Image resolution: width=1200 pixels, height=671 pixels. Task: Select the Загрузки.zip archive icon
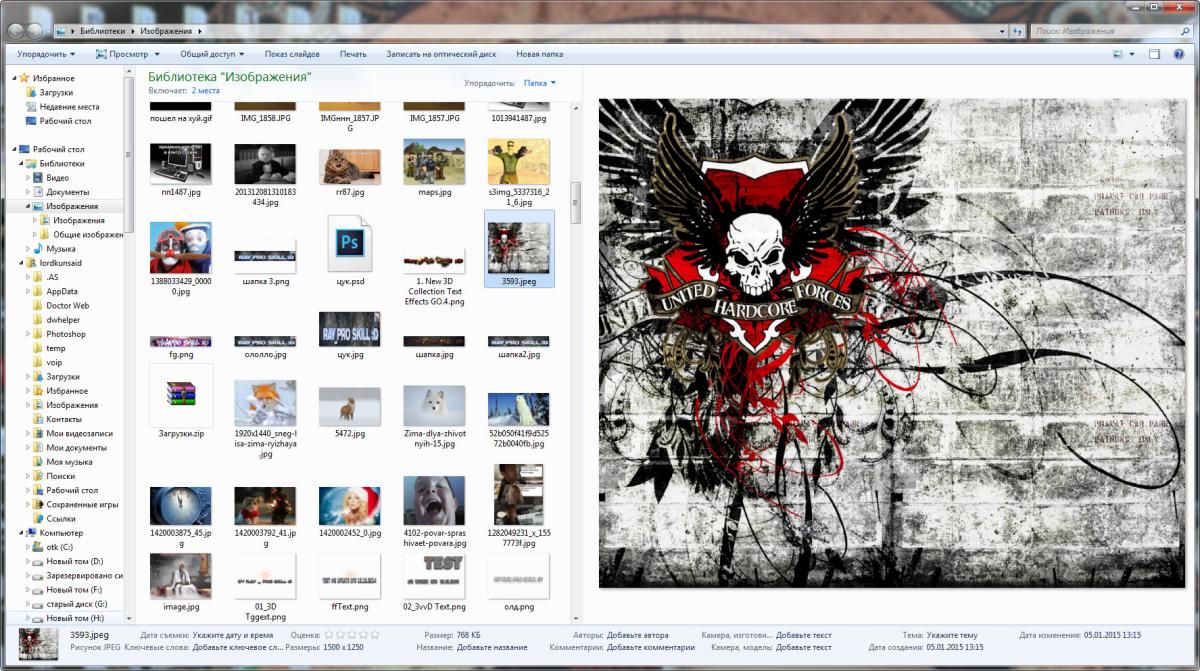coord(180,395)
